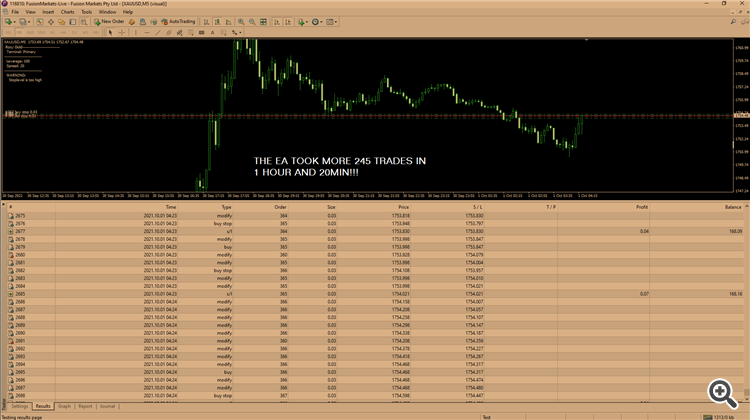This screenshot has height=420, width=750.
Task: Sort results by the Price column header
Action: [373, 207]
